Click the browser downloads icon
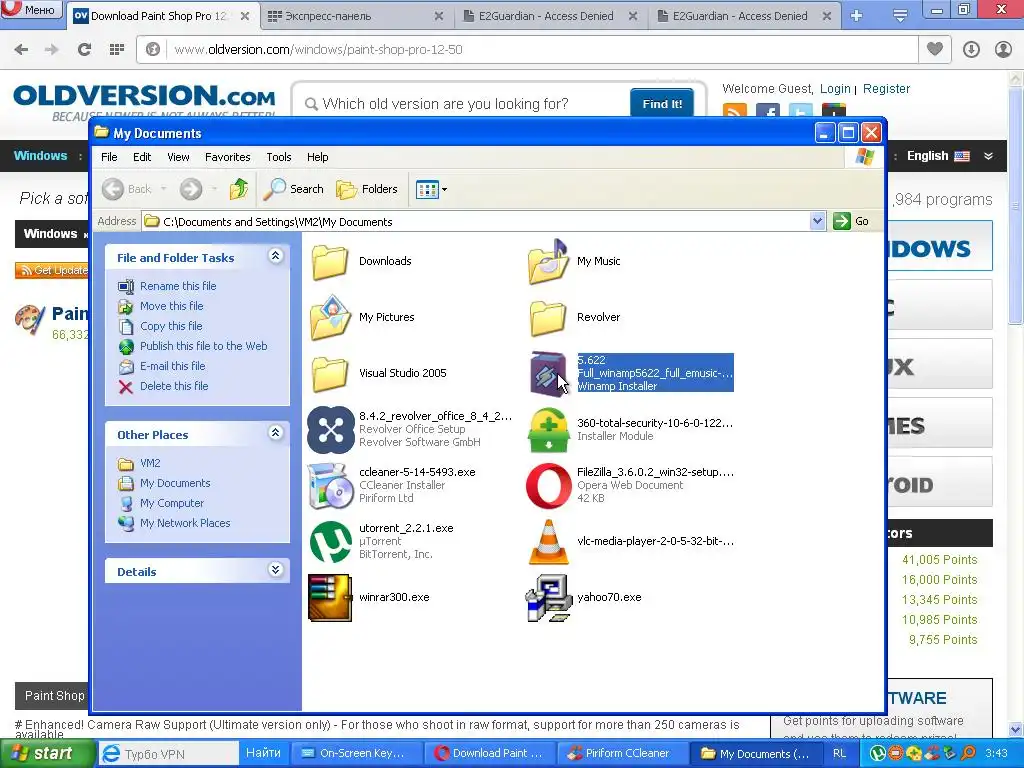 tap(971, 49)
